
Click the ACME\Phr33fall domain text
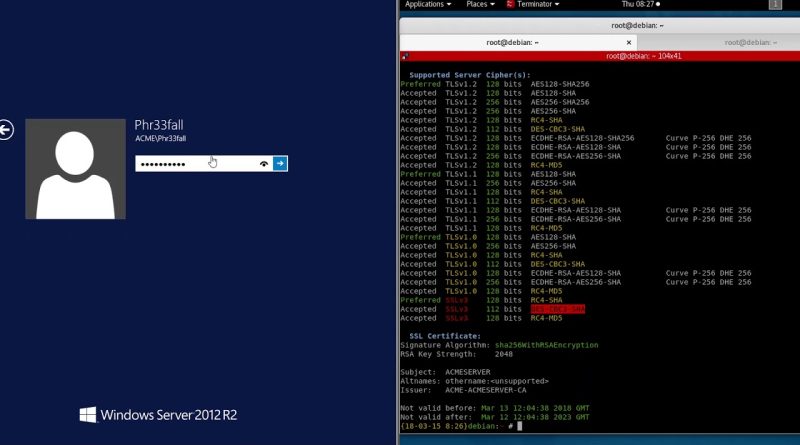click(160, 138)
